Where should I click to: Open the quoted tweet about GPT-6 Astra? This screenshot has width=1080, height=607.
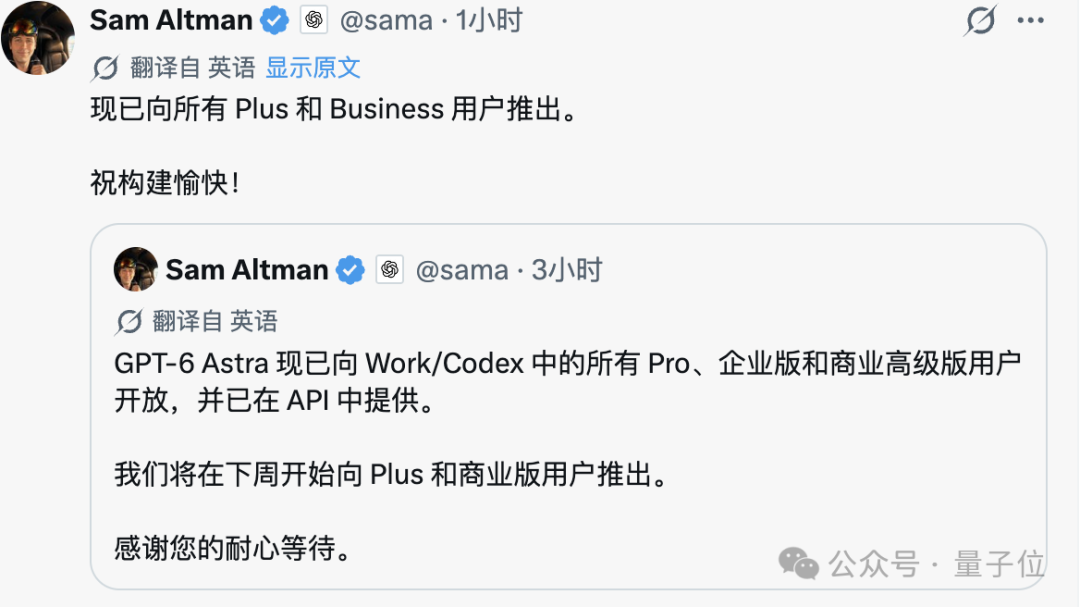point(568,406)
